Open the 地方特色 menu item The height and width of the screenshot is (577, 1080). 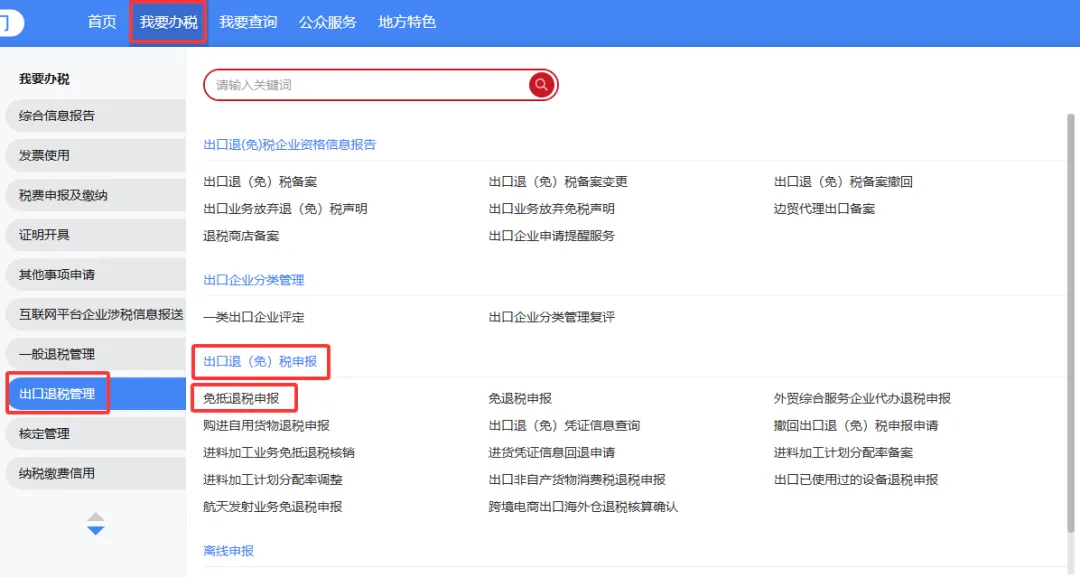406,21
